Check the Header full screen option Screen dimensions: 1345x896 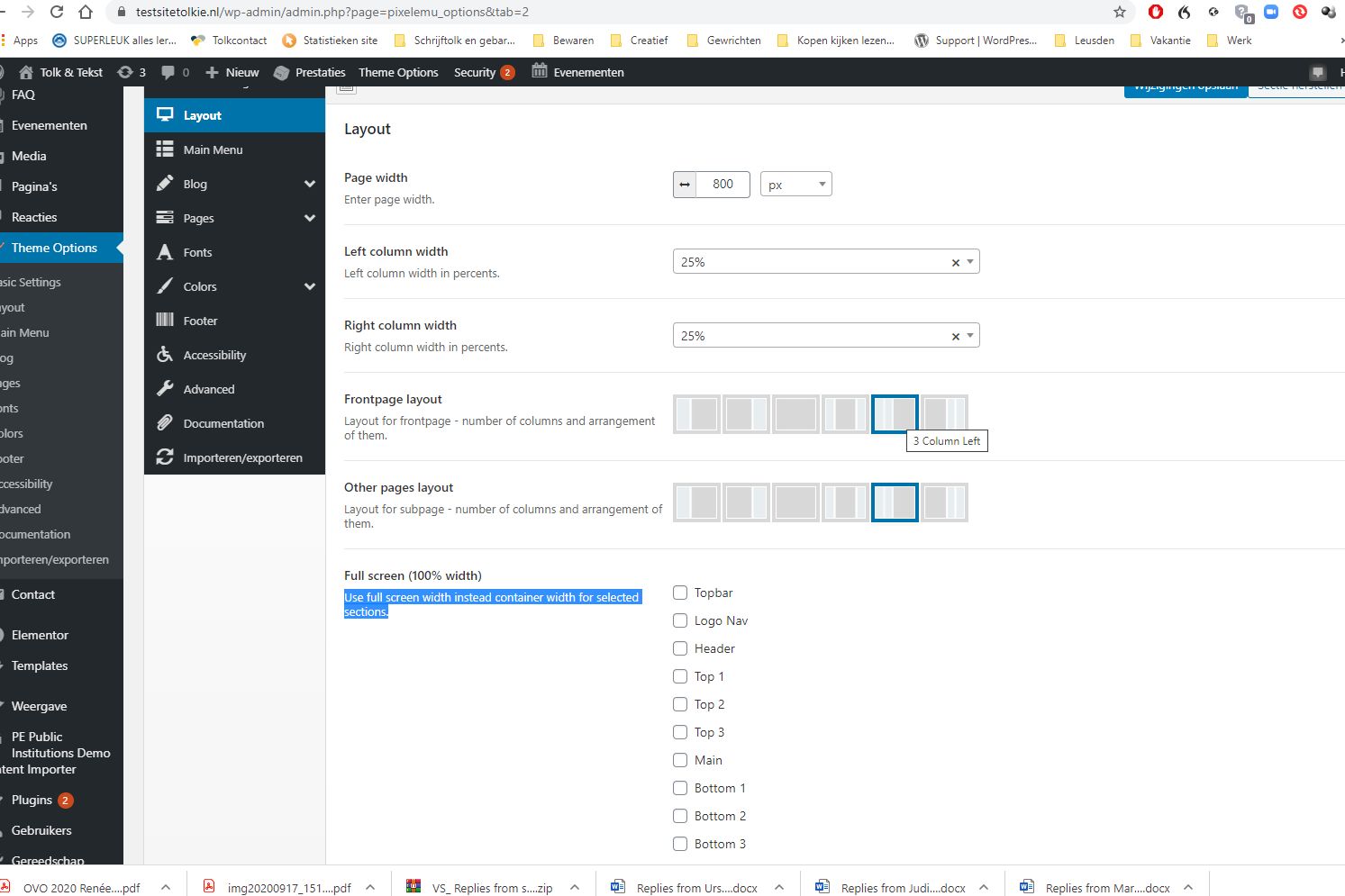680,648
